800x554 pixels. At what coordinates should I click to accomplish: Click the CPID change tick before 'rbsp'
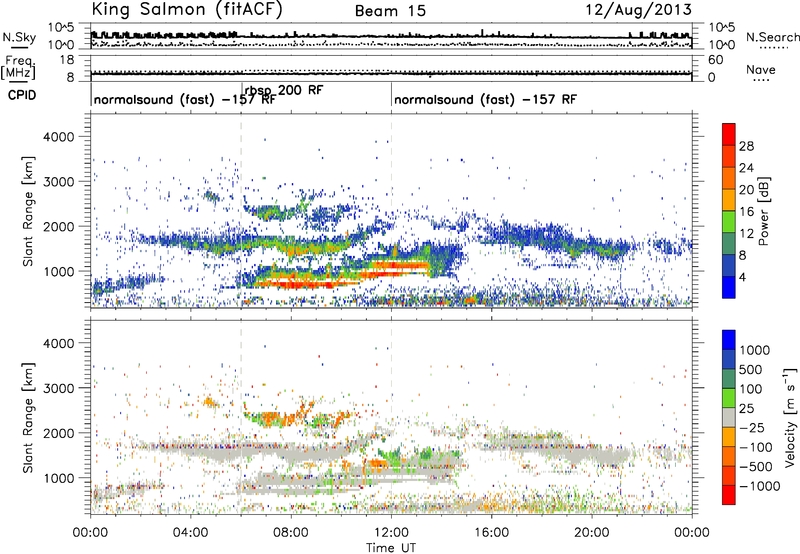tap(242, 93)
